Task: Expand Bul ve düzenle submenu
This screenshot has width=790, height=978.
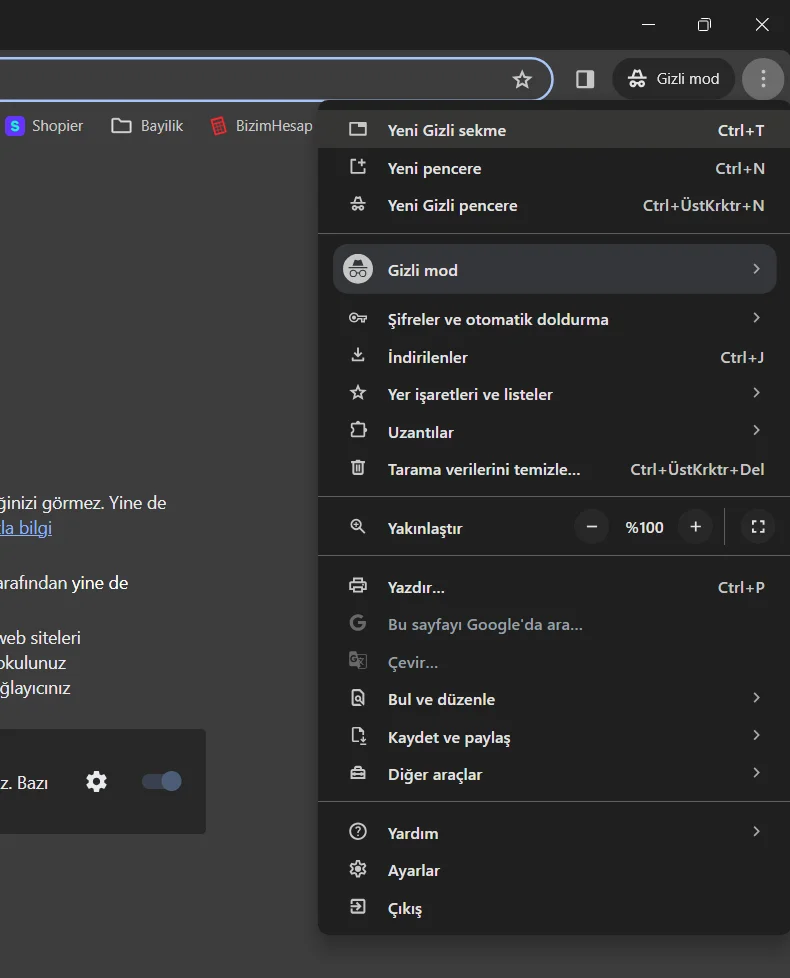Action: [554, 699]
